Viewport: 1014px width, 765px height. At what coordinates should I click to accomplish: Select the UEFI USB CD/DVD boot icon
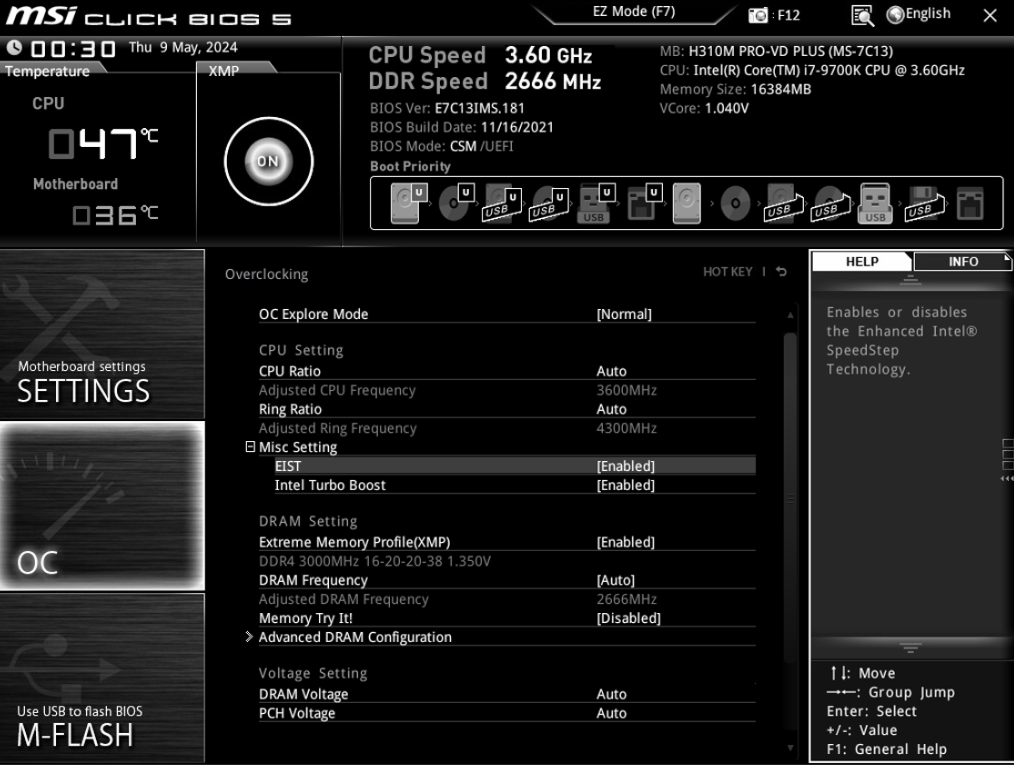(550, 204)
